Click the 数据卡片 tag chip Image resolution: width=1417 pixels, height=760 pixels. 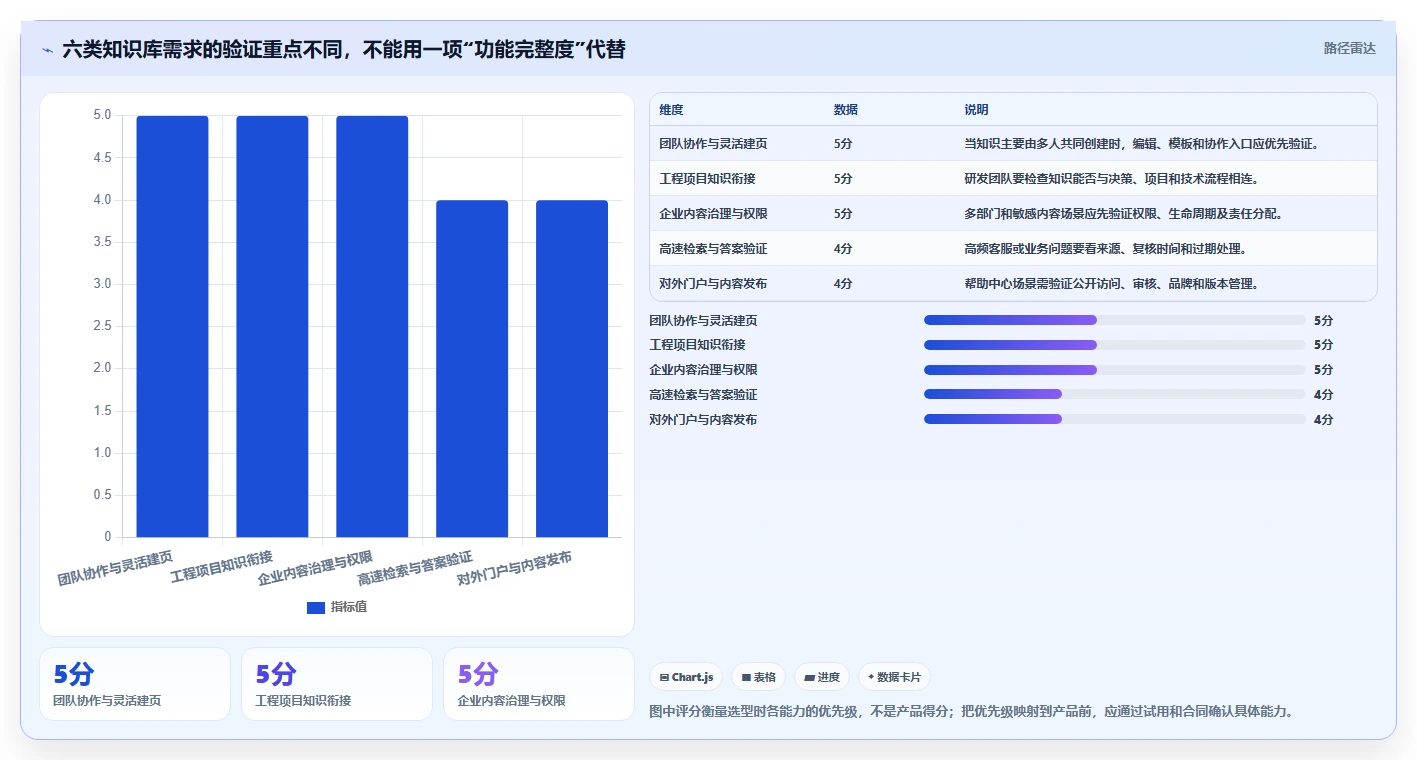pos(894,677)
